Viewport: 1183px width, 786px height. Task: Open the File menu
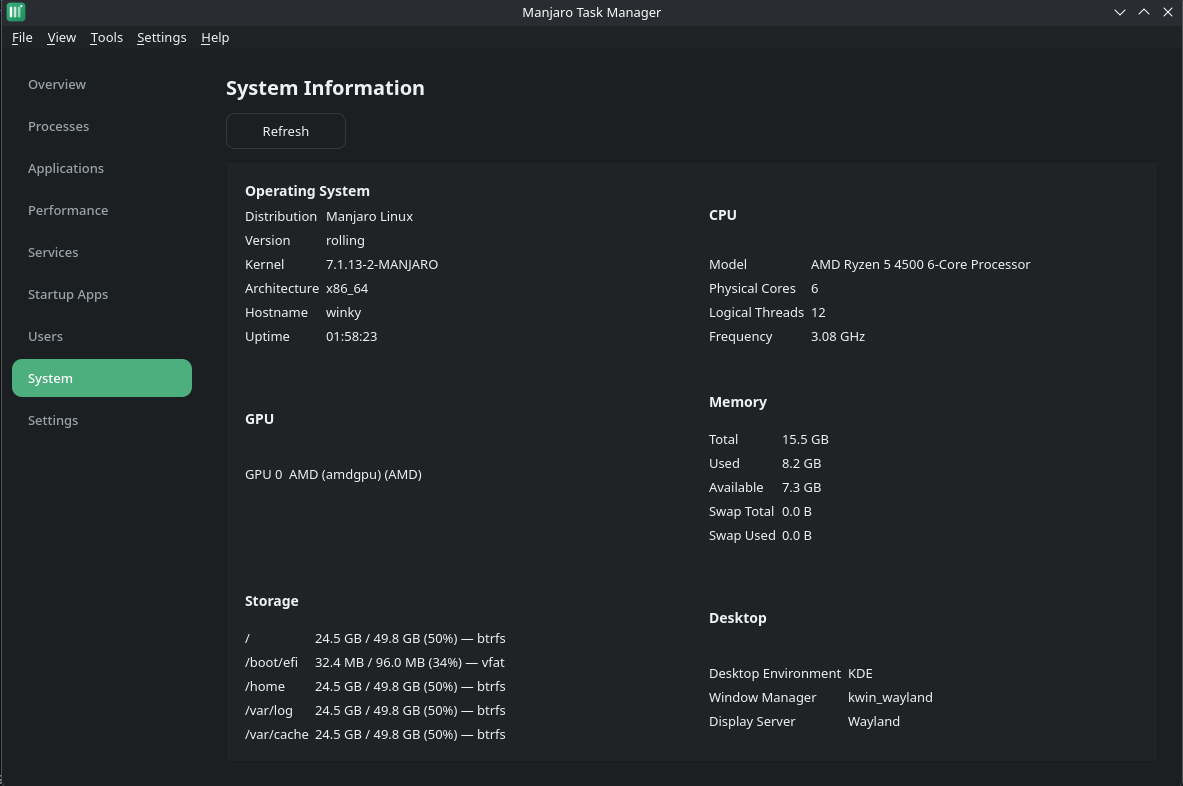[x=22, y=38]
